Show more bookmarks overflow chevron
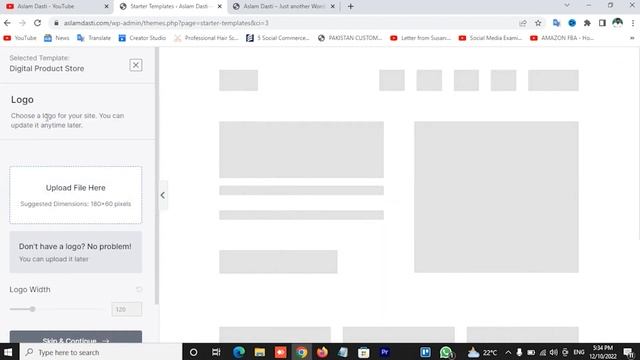The width and height of the screenshot is (640, 360). pos(632,38)
